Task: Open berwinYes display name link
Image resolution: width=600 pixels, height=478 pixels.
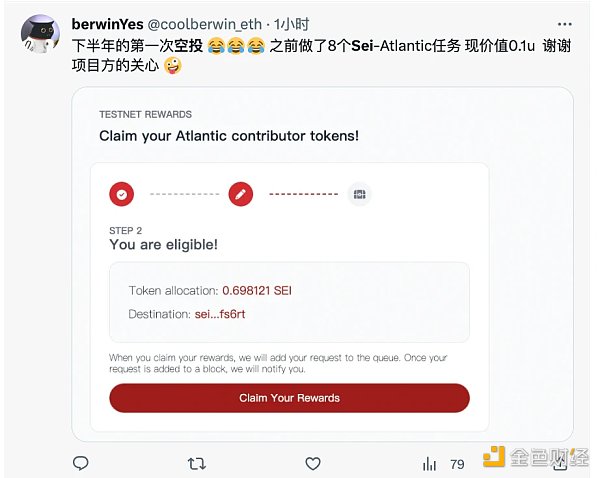Action: pos(108,24)
